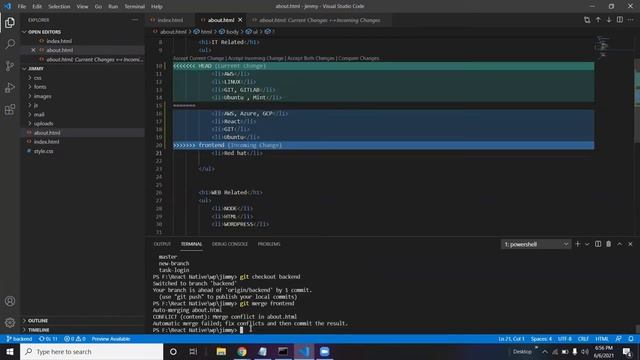
Task: Click the Open Changes icon in editor toolbar
Action: pos(587,20)
